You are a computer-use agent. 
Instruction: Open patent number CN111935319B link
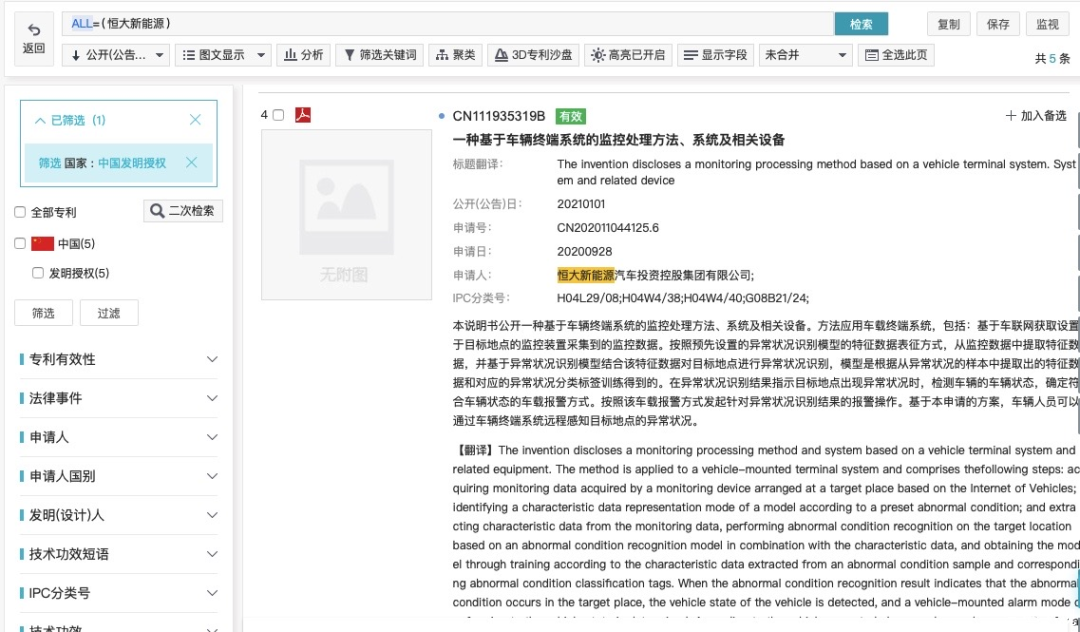(x=499, y=116)
